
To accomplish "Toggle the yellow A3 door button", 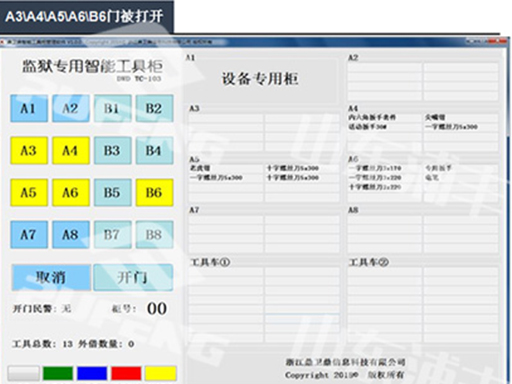I will tap(29, 150).
